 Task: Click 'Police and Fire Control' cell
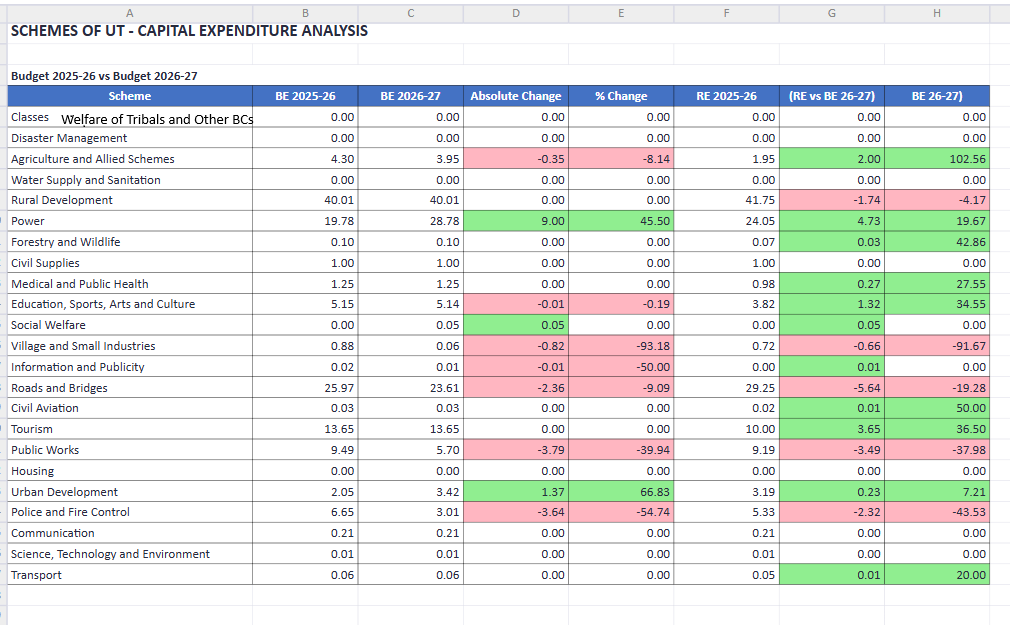129,512
